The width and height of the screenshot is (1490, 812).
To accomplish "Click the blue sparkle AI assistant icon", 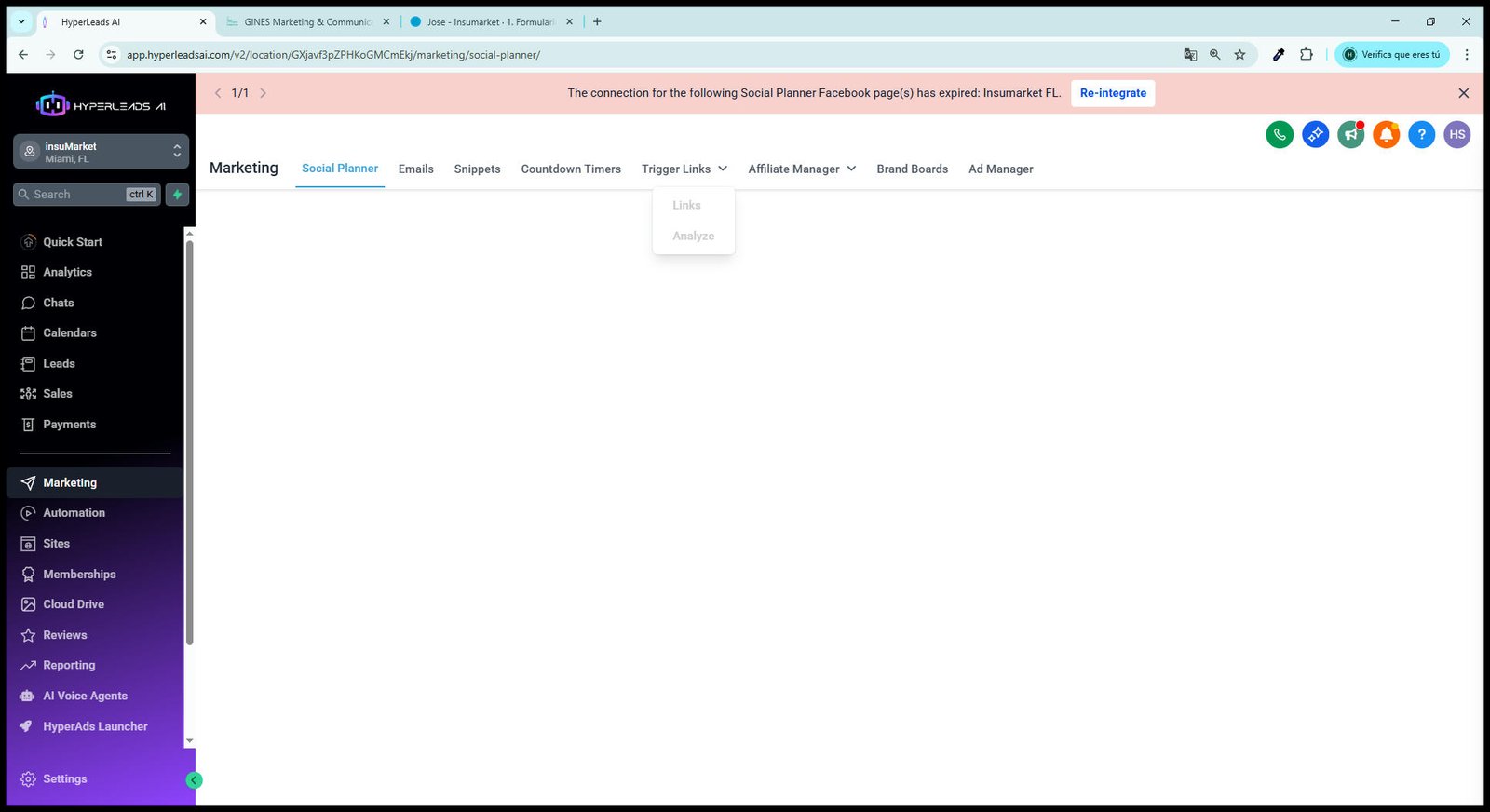I will [x=1315, y=135].
